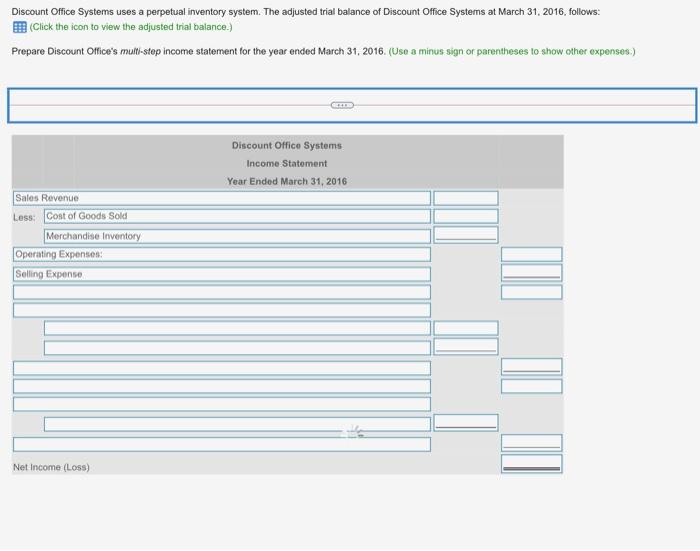
Task: Click the Cost of Goods Sold amount box
Action: 466,216
